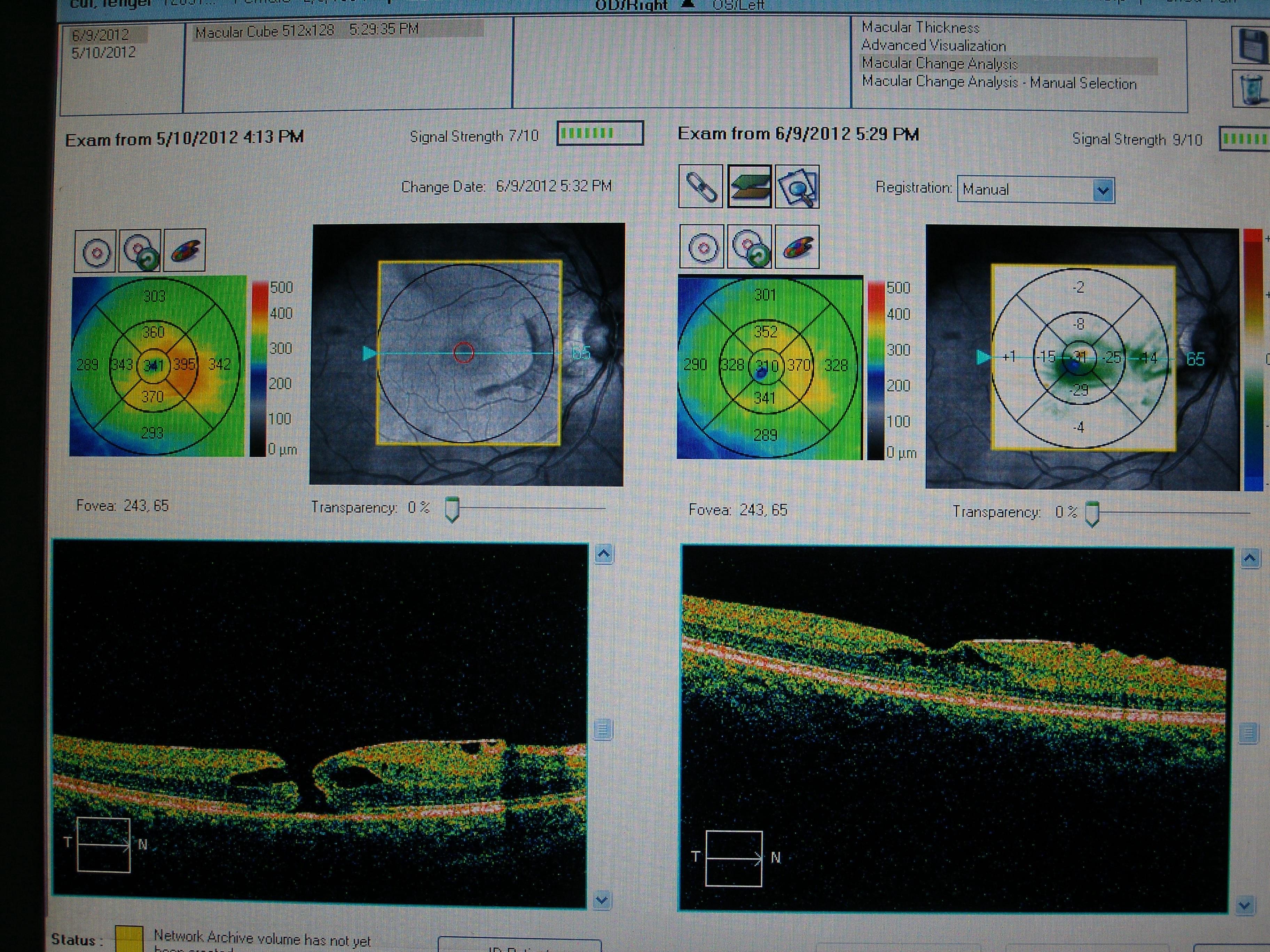Click cyan scan line arrow on right fundus
Screen dimensions: 1270x952
point(983,357)
